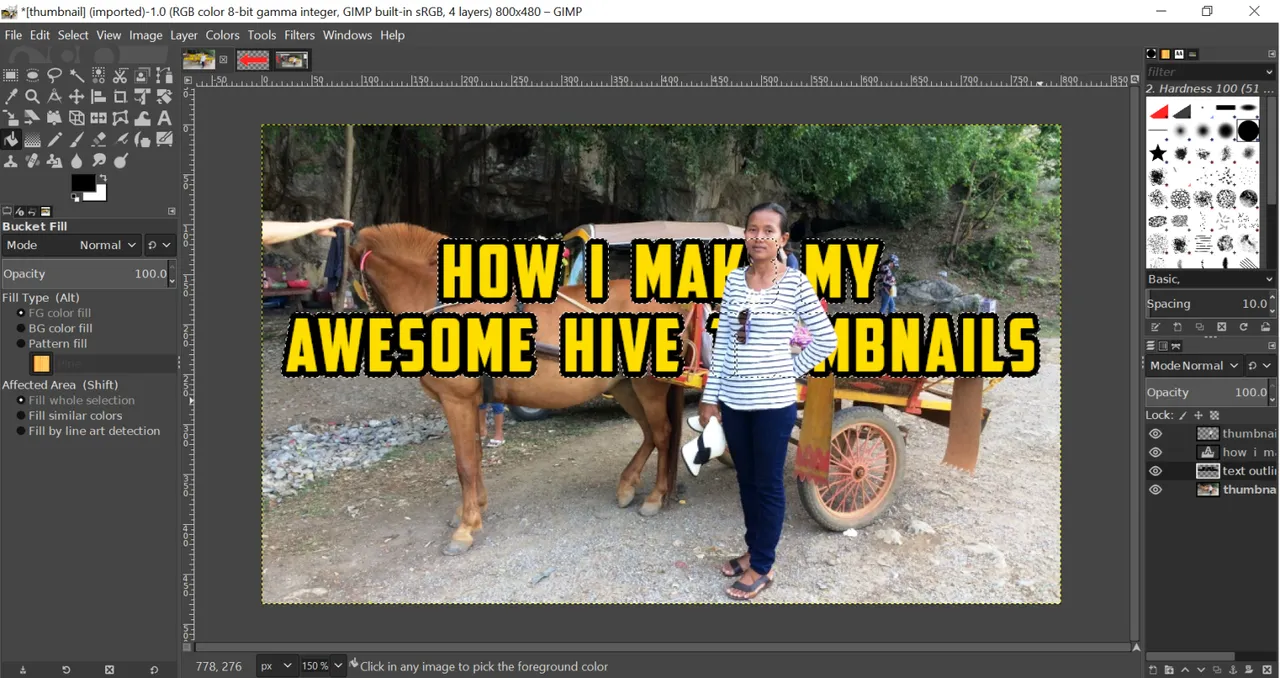This screenshot has width=1280, height=678.
Task: Click the black foreground color swatch
Action: [x=82, y=182]
